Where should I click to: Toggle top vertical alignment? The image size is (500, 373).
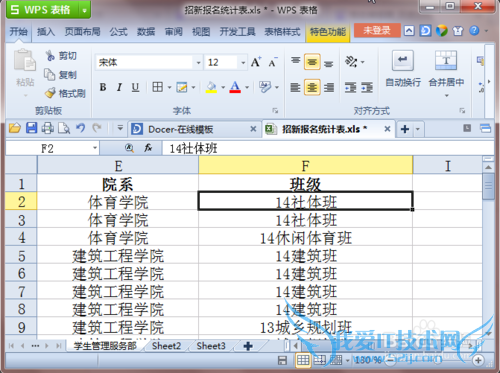click(295, 61)
